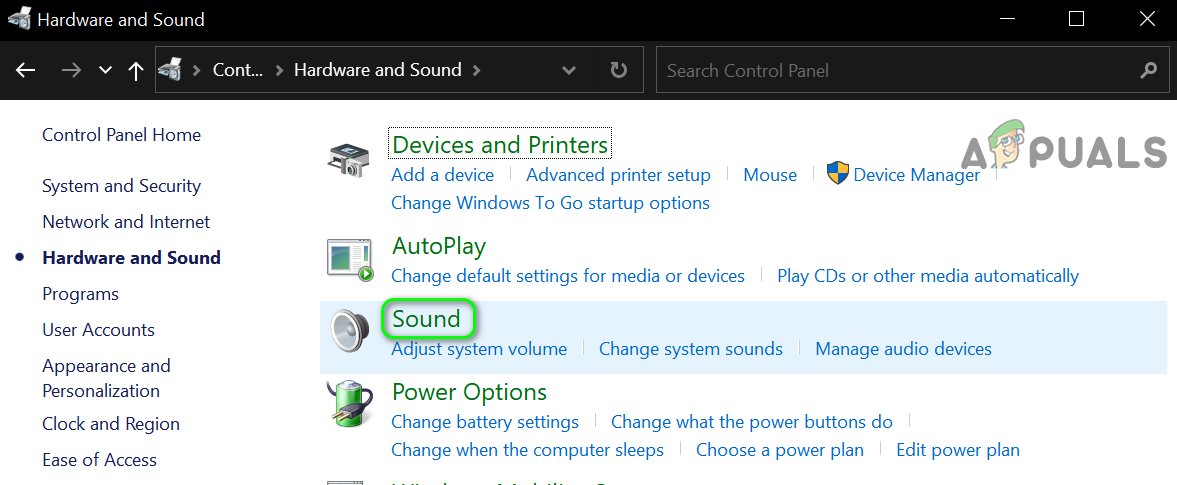Click the Power Options battery icon
Image resolution: width=1177 pixels, height=485 pixels.
(350, 404)
